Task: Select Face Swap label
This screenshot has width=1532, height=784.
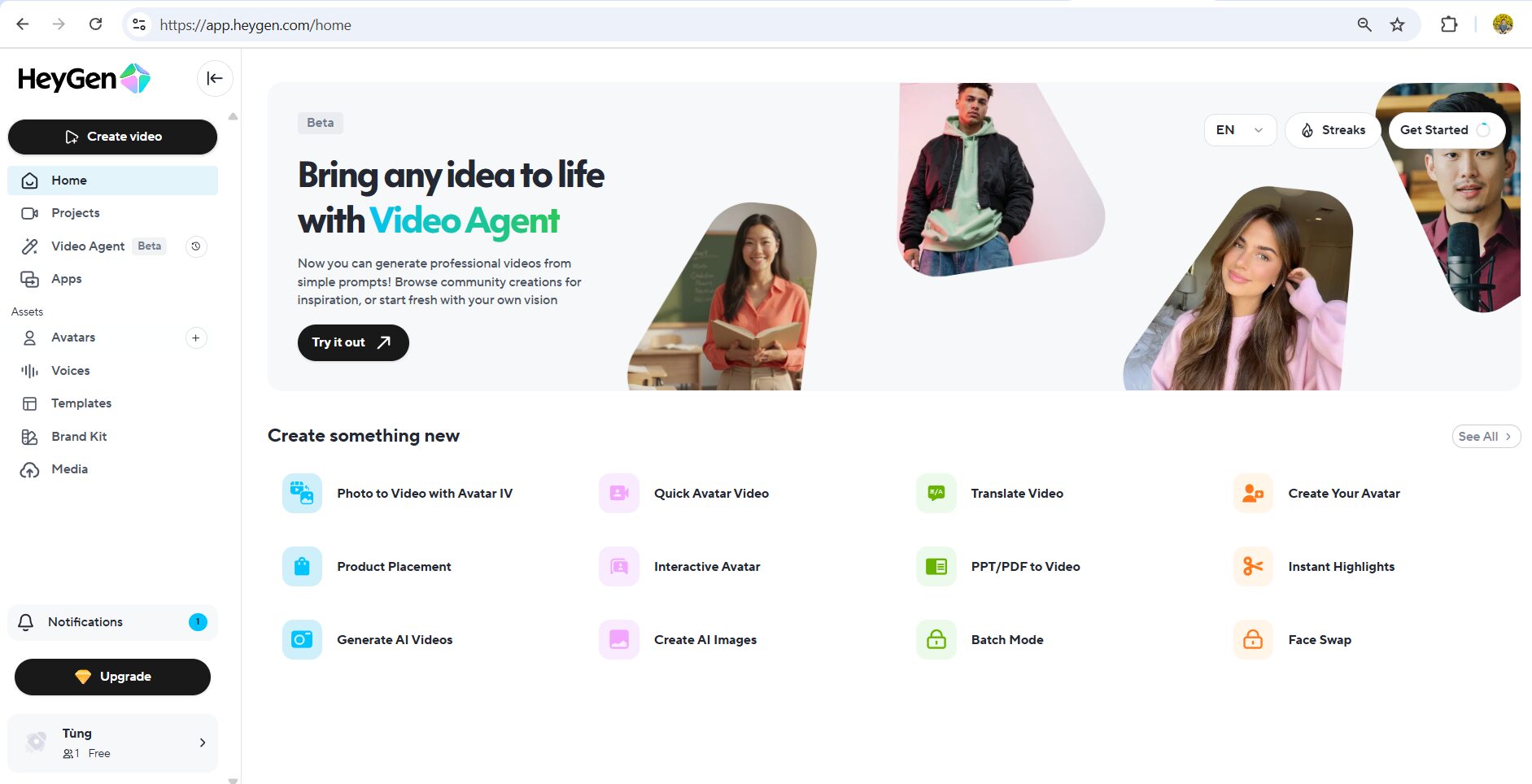Action: coord(1320,640)
